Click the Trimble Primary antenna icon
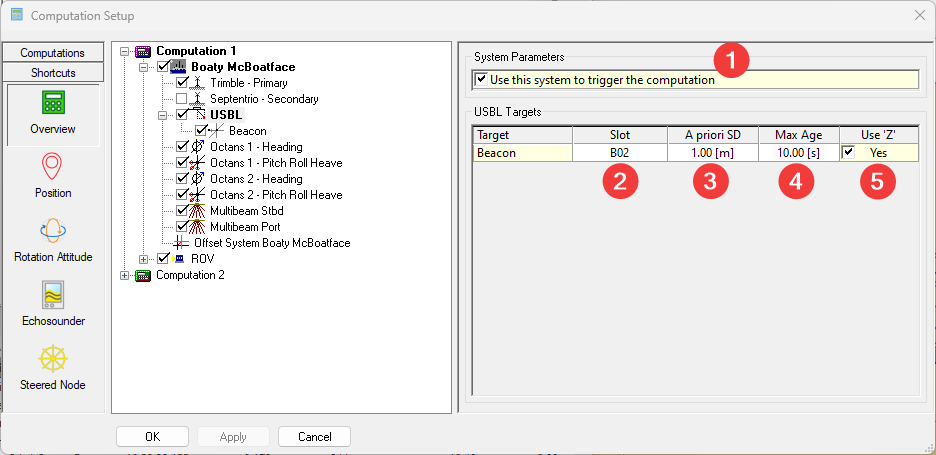The image size is (936, 455). (198, 83)
